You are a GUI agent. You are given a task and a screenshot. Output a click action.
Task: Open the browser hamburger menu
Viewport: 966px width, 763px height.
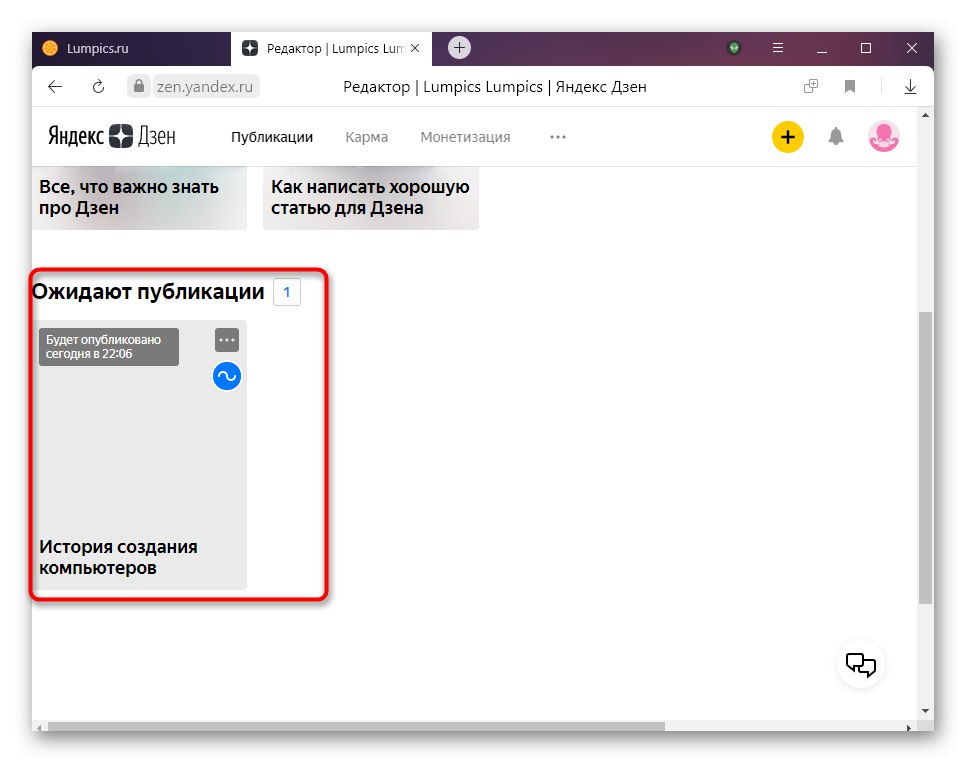click(777, 47)
